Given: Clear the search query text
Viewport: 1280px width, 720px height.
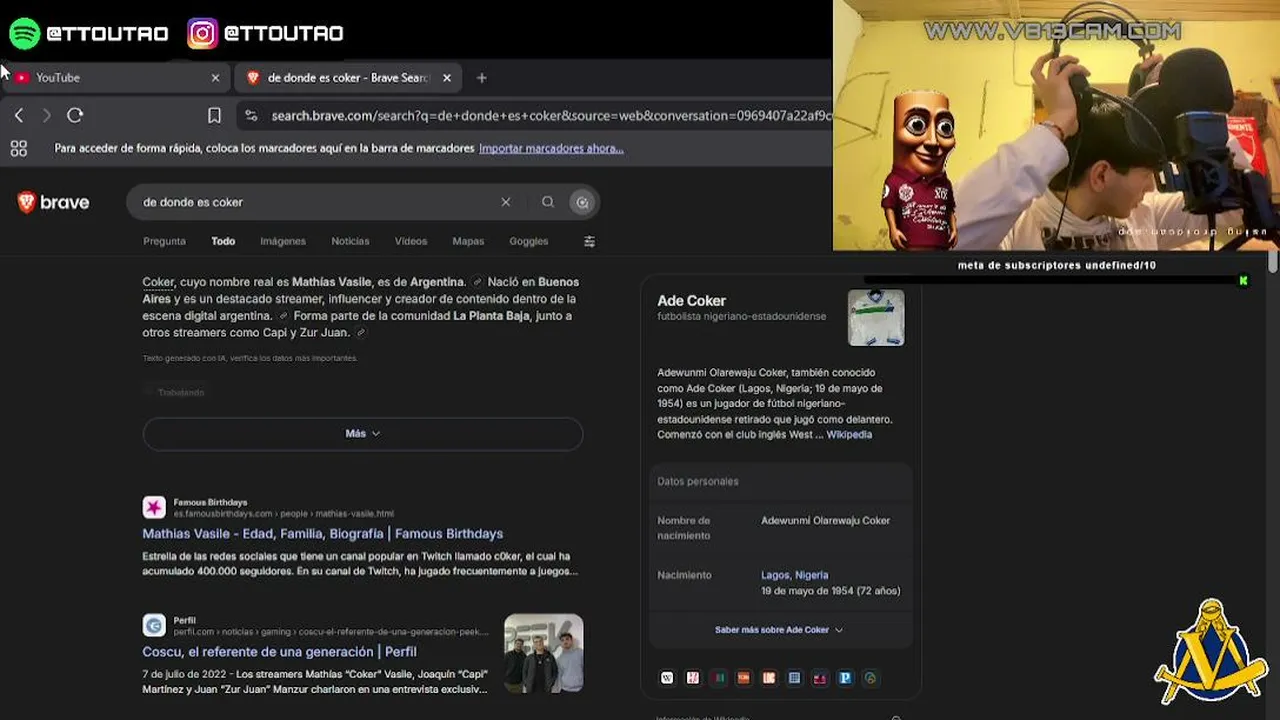Looking at the screenshot, I should pos(506,202).
